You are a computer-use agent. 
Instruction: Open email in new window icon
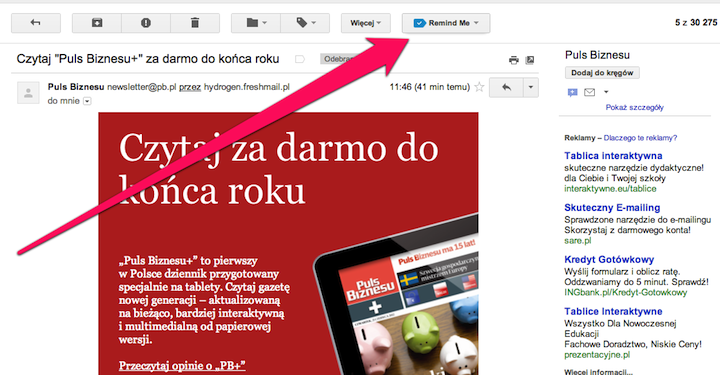(x=530, y=60)
